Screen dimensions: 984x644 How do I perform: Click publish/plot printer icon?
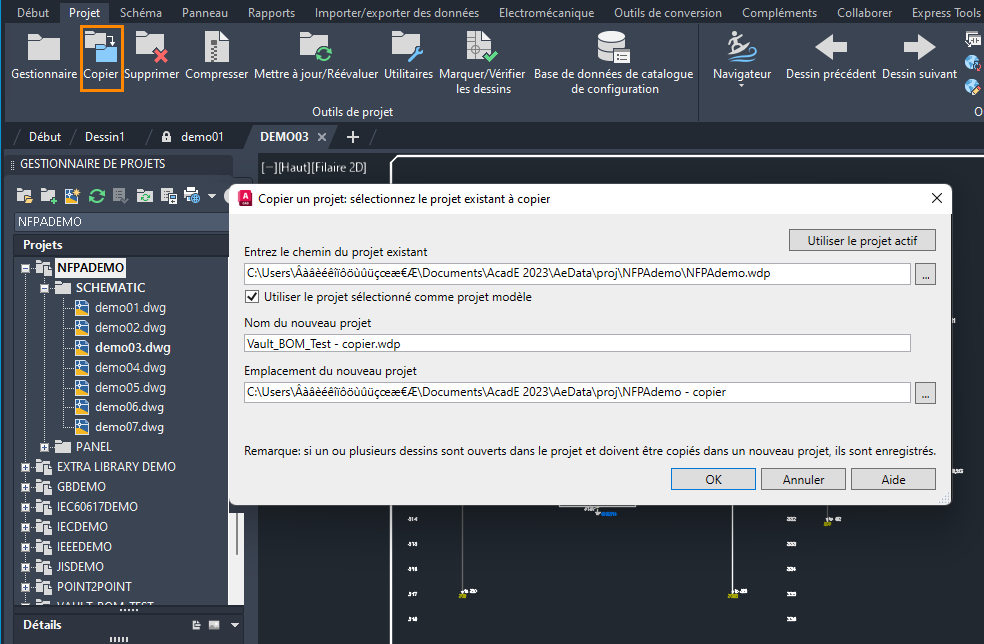[x=192, y=196]
